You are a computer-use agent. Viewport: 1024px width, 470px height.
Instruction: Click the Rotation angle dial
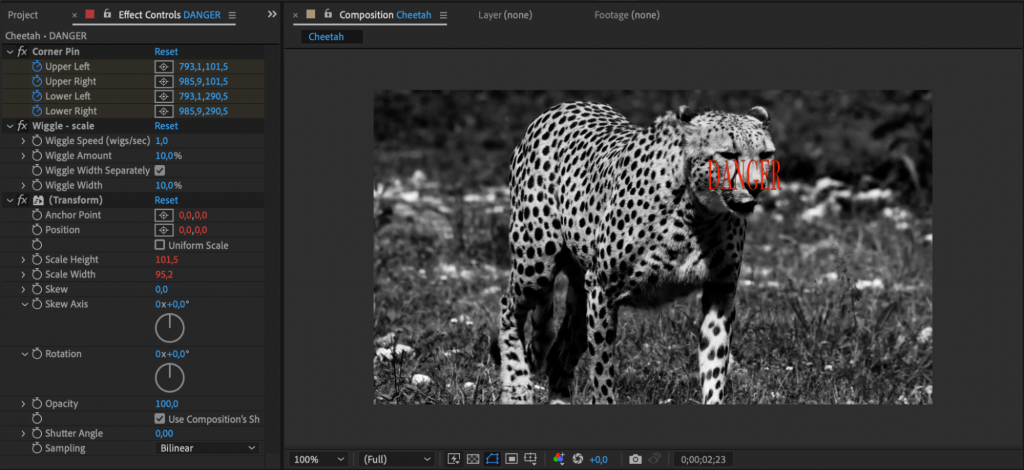[170, 377]
